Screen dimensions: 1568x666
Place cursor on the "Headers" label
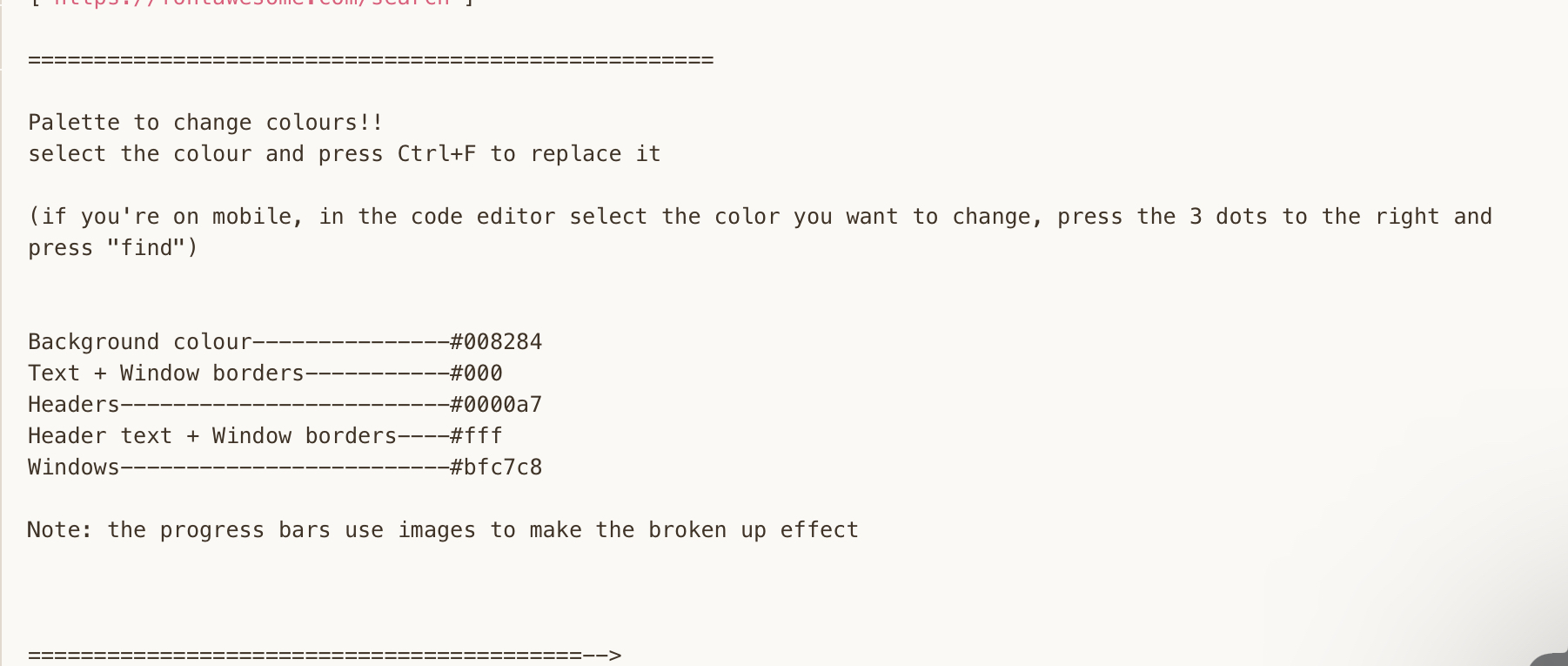73,405
